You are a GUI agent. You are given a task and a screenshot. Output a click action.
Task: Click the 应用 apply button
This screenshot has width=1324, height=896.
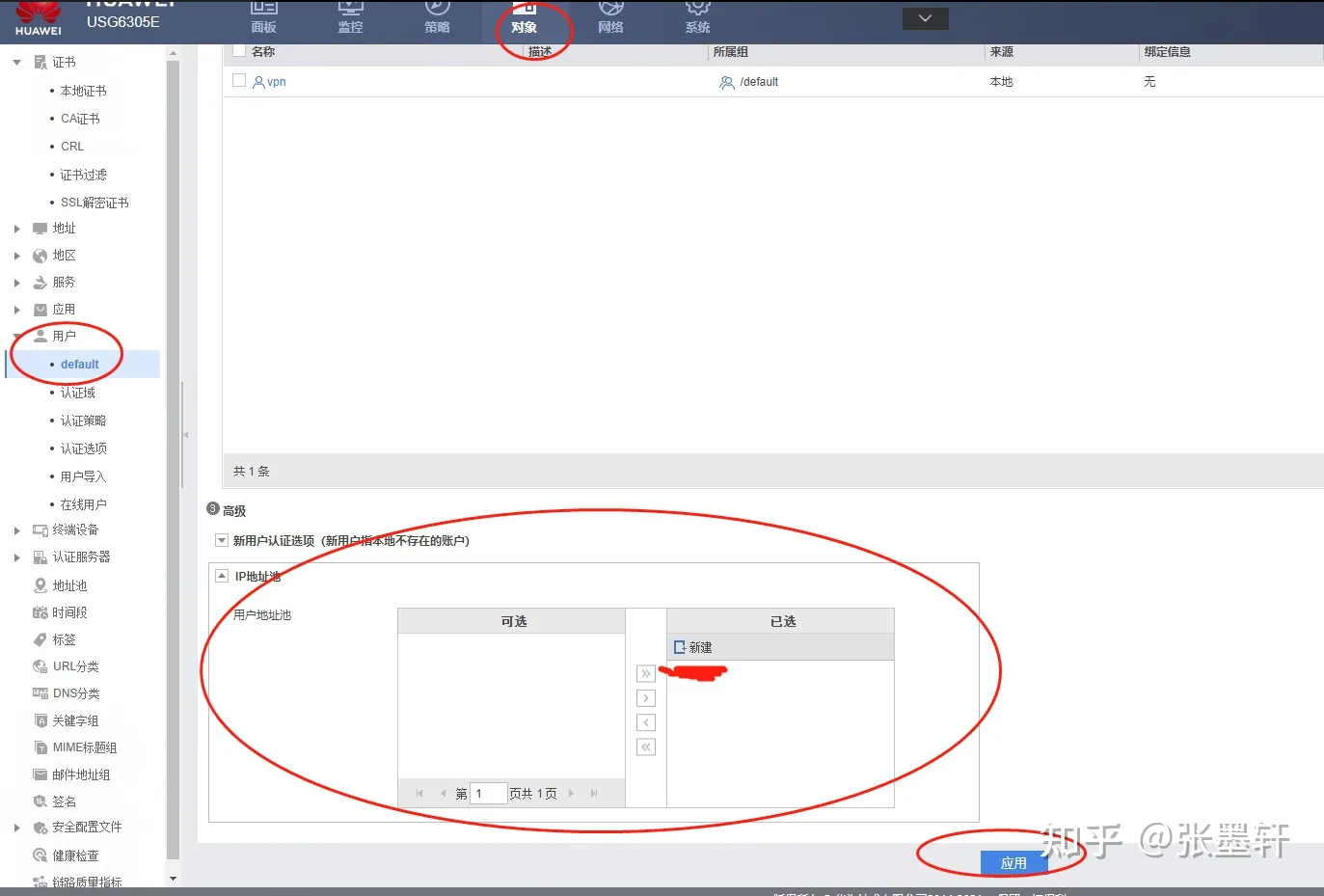coord(1013,863)
